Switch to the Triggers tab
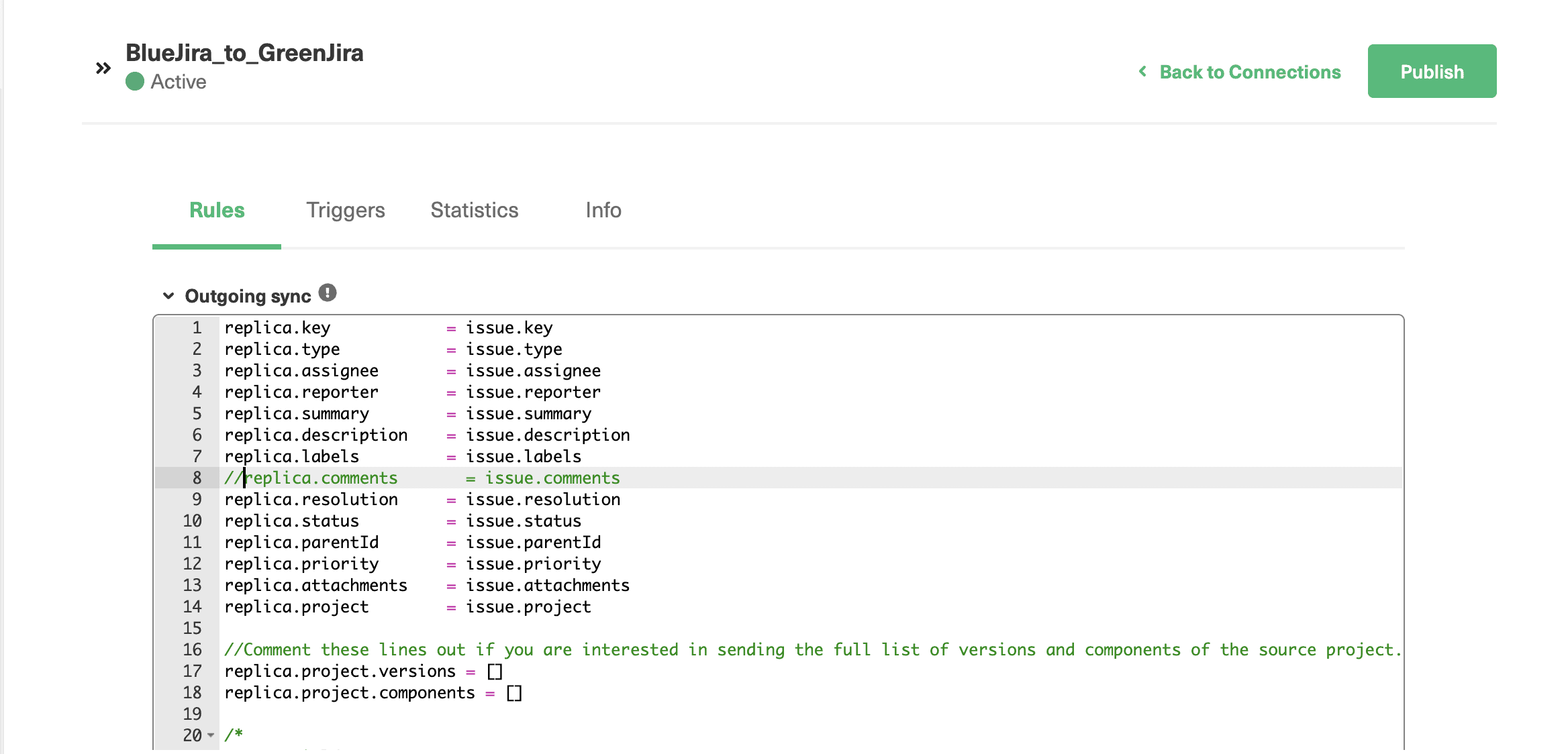Viewport: 1568px width, 754px height. (x=346, y=210)
